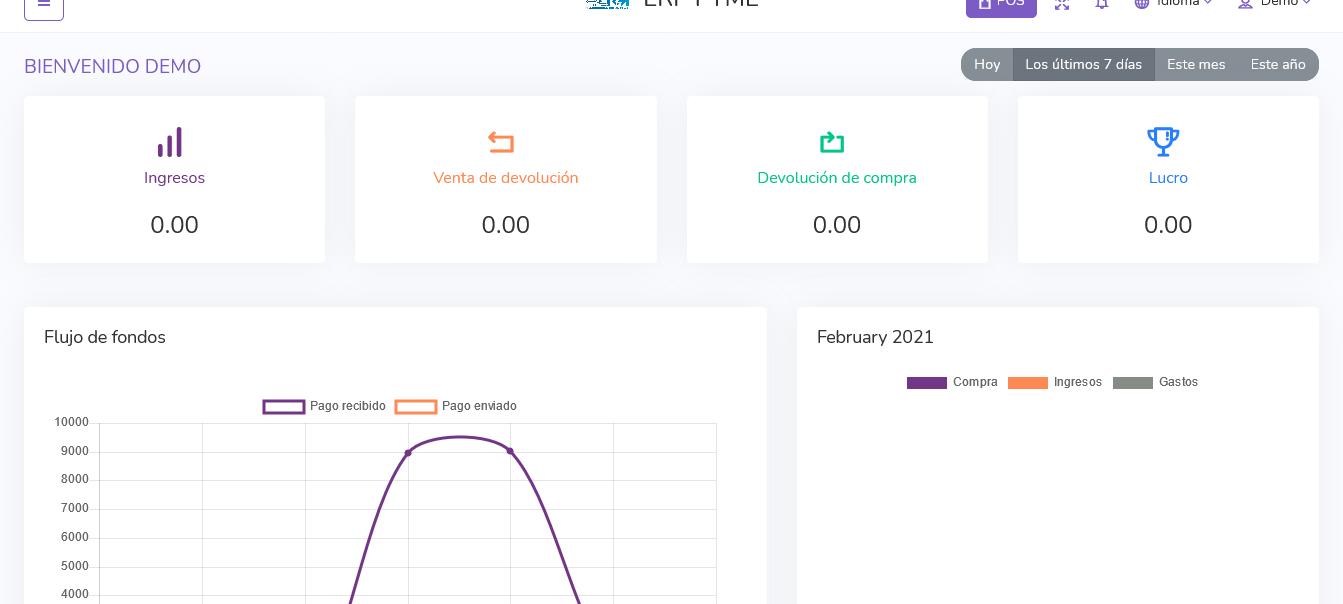Click the Venta de devolución arrow icon
This screenshot has height=604, width=1343.
[501, 142]
